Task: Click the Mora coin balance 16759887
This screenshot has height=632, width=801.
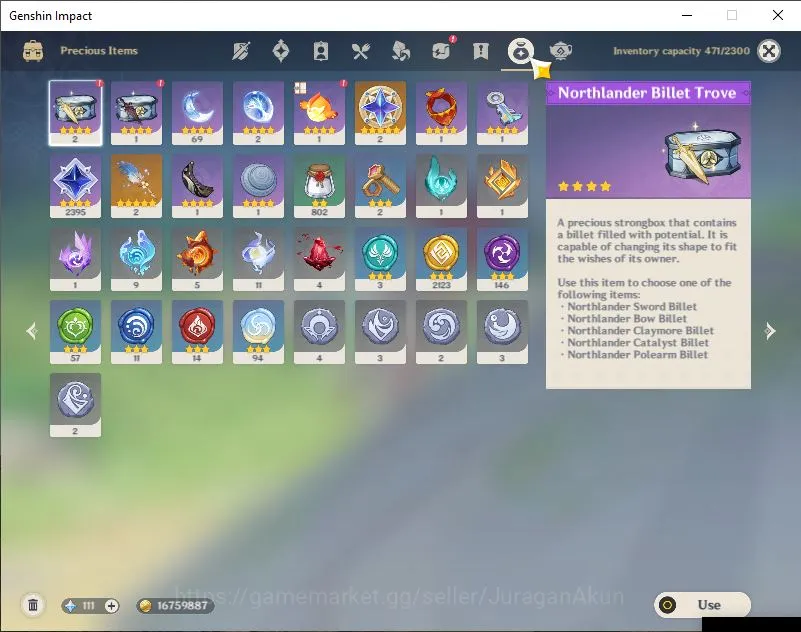Action: 175,606
